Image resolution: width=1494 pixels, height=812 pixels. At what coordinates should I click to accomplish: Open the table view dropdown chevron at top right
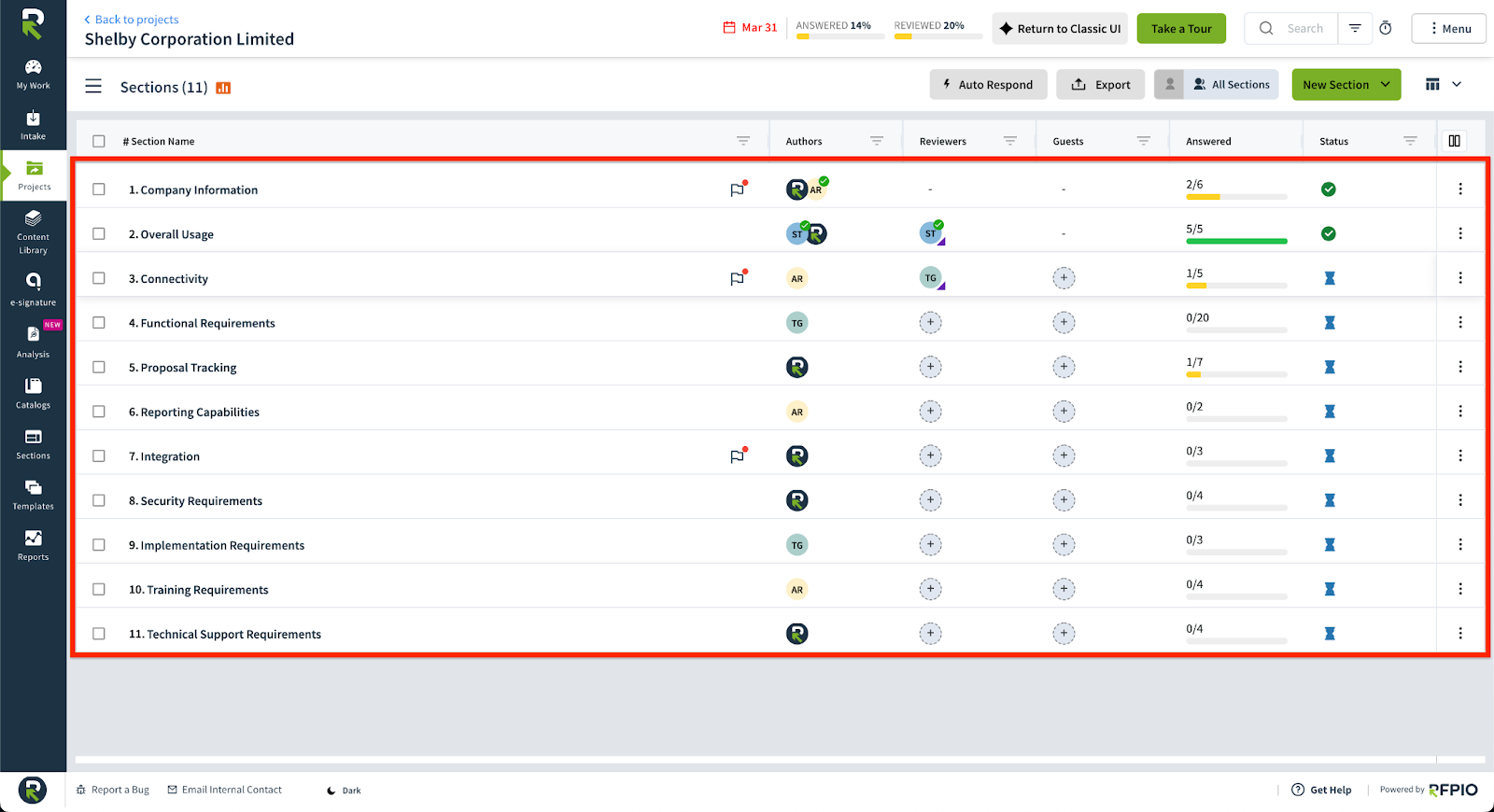(x=1457, y=84)
